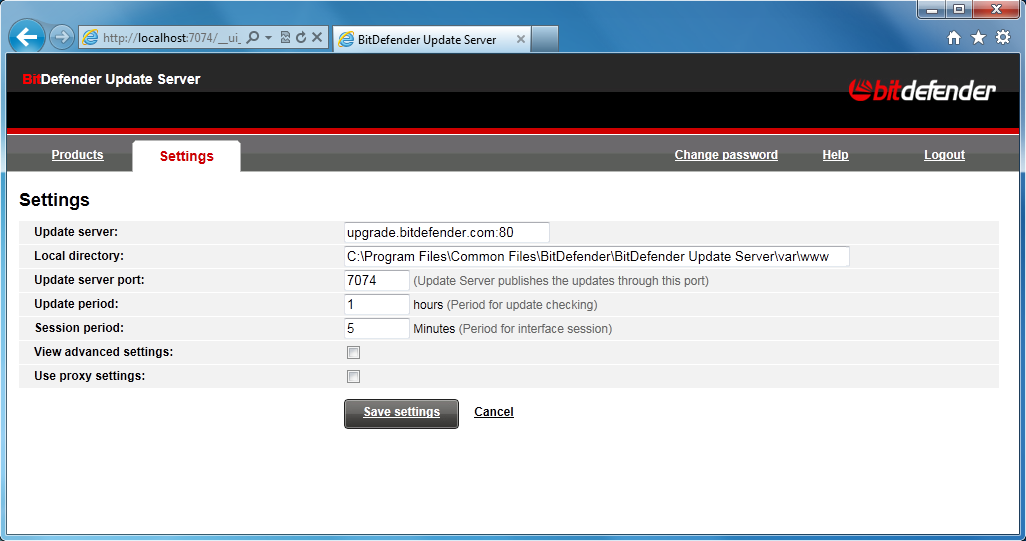The image size is (1026, 541).
Task: Stop loading with the X icon in address bar
Action: tap(317, 37)
